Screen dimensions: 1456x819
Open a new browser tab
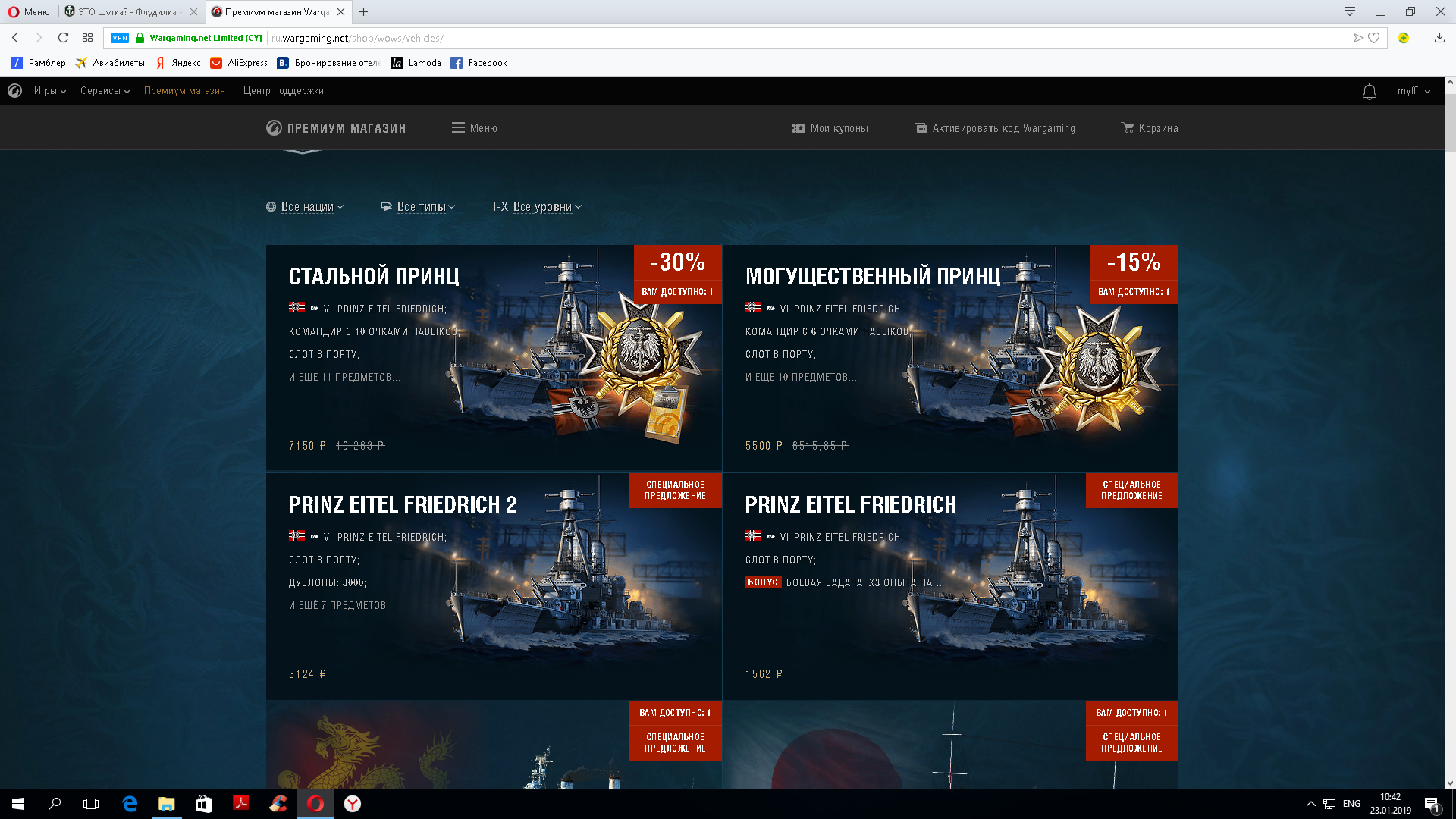pos(364,11)
